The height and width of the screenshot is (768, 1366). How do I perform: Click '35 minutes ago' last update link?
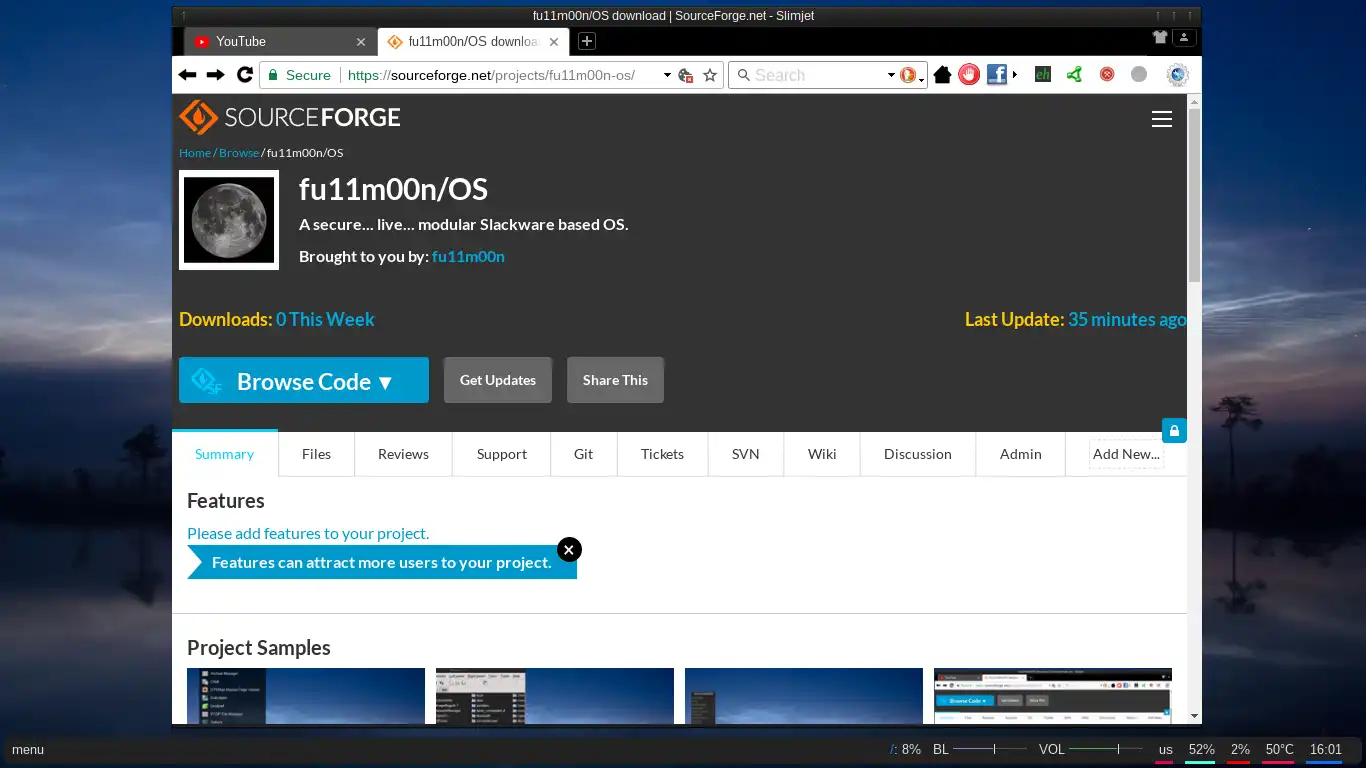click(1127, 319)
